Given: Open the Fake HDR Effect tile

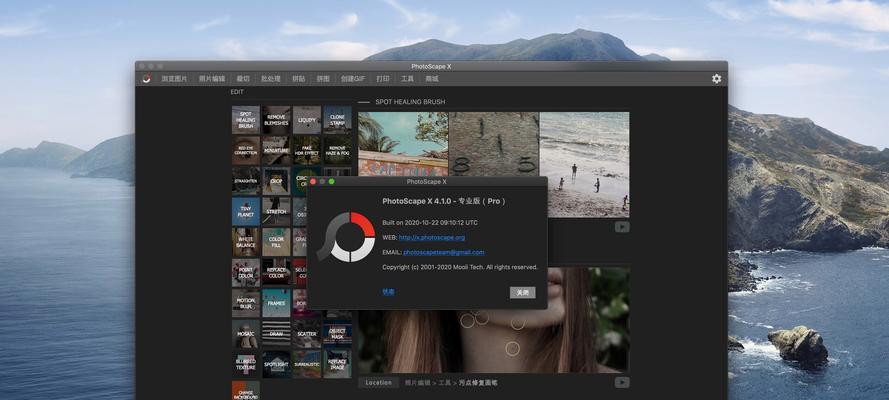Looking at the screenshot, I should pyautogui.click(x=307, y=150).
